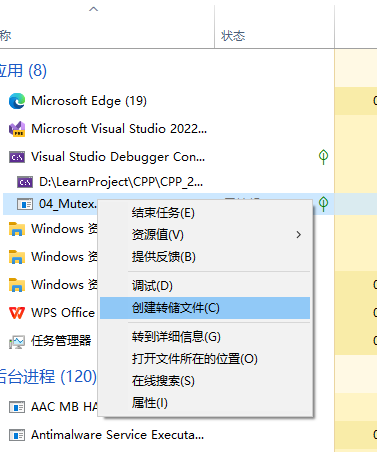Click the green leaf icon on Debugger Console row

323,157
